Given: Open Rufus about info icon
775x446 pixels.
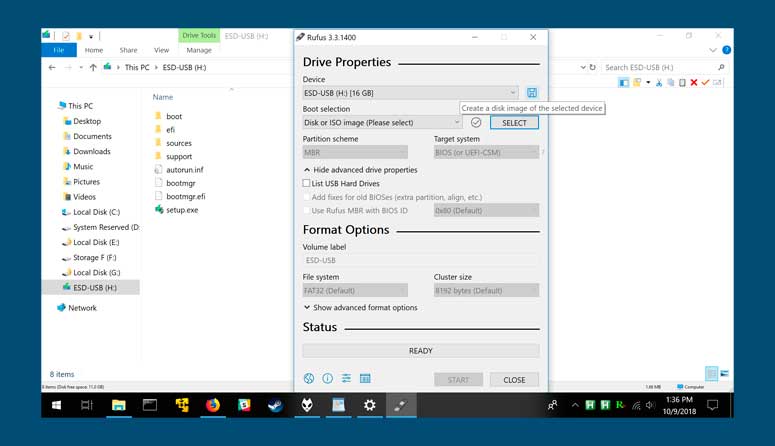Looking at the screenshot, I should pyautogui.click(x=327, y=379).
